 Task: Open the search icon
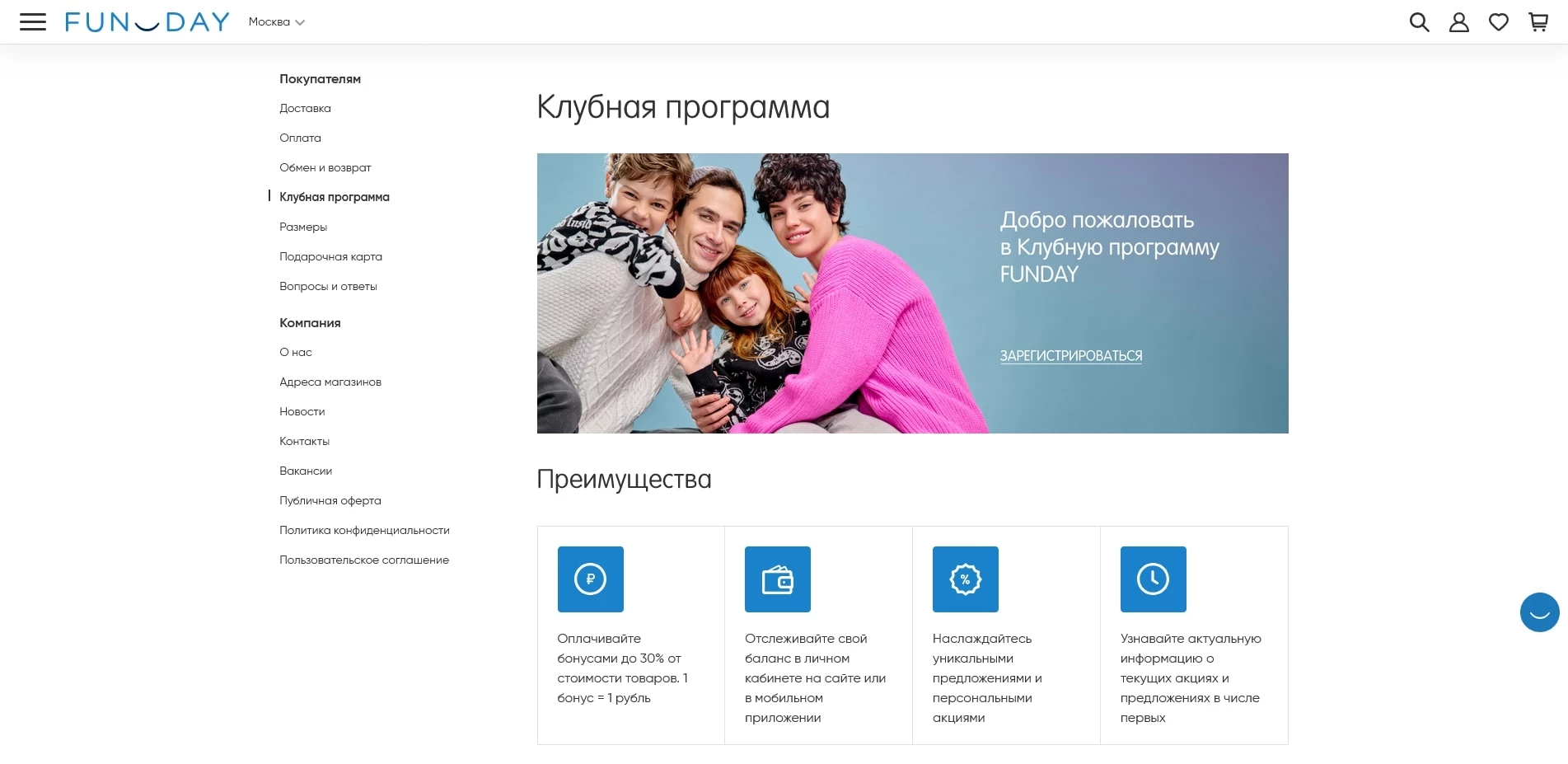[1419, 22]
